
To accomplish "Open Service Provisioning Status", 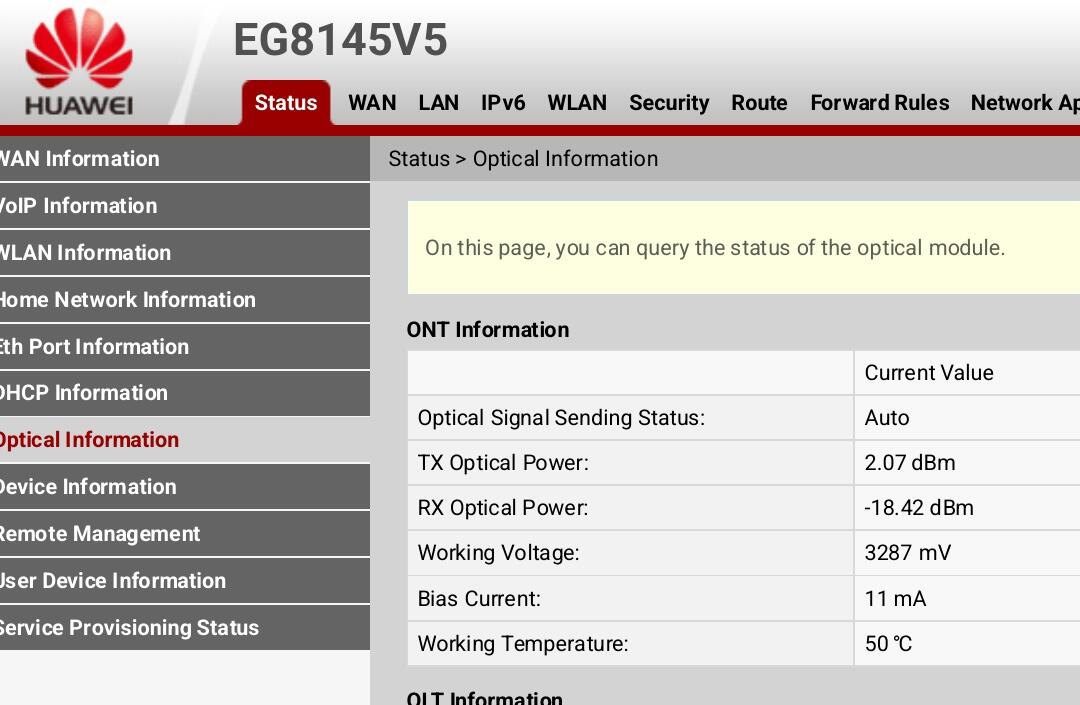I will tap(129, 628).
